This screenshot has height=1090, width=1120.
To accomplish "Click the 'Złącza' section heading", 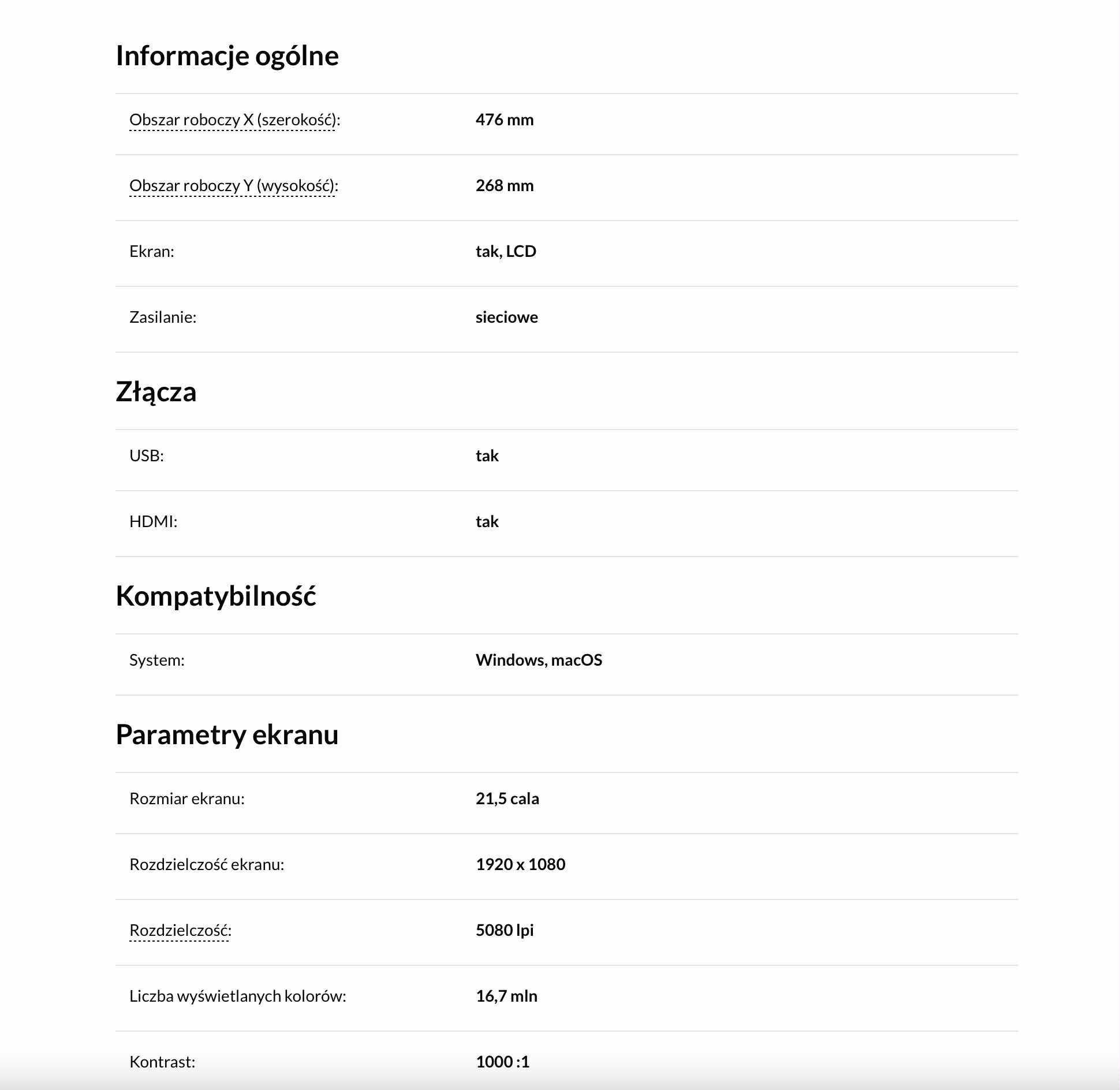I will 156,392.
